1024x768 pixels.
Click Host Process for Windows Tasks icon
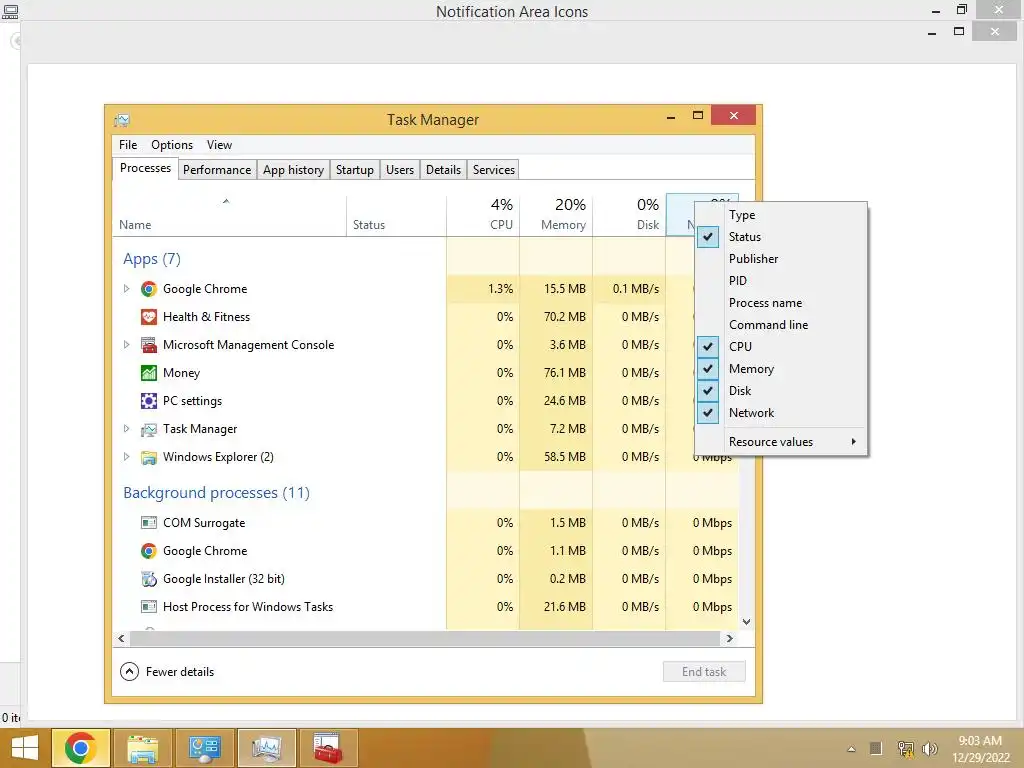coord(149,607)
